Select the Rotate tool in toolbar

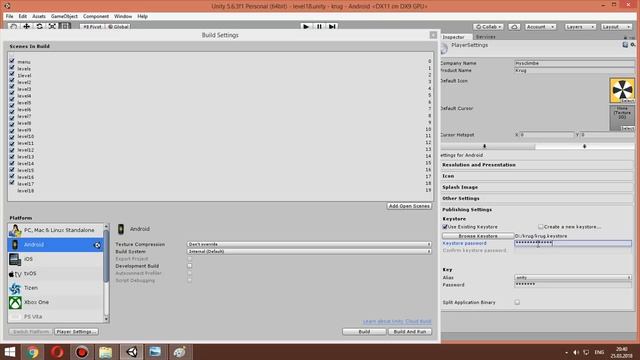pyautogui.click(x=39, y=26)
